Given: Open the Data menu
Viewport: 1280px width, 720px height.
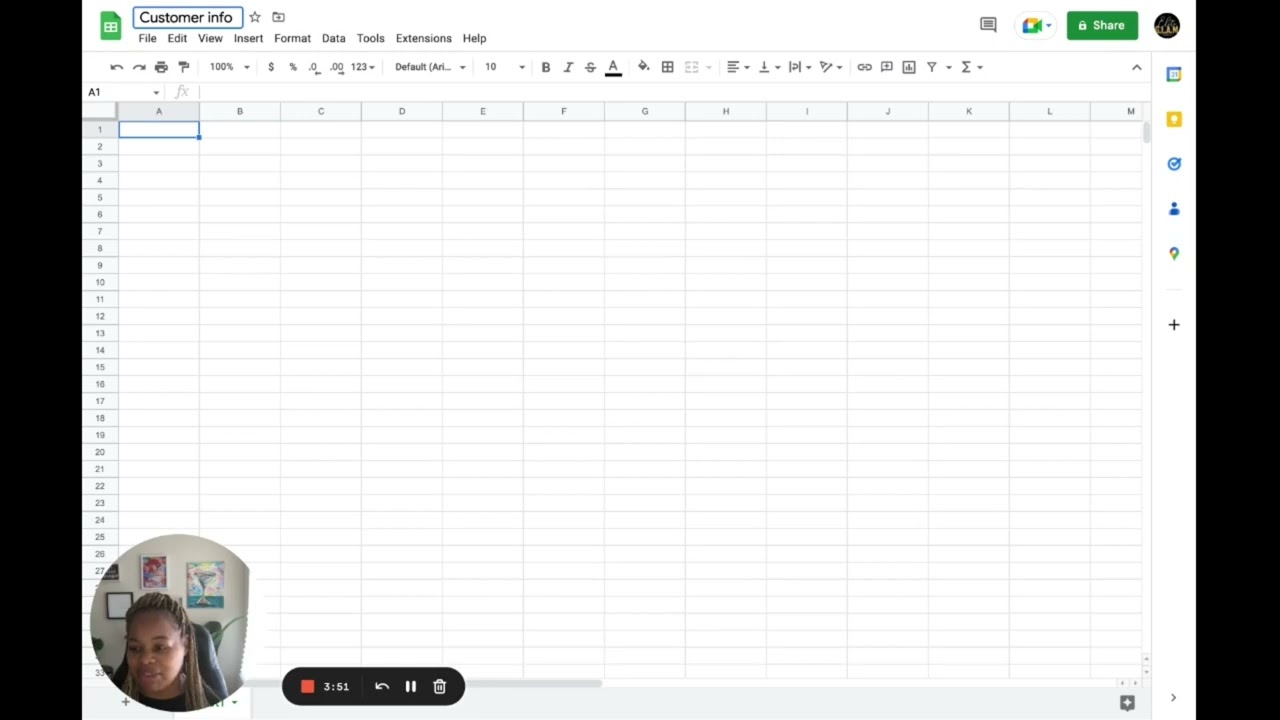Looking at the screenshot, I should [333, 38].
